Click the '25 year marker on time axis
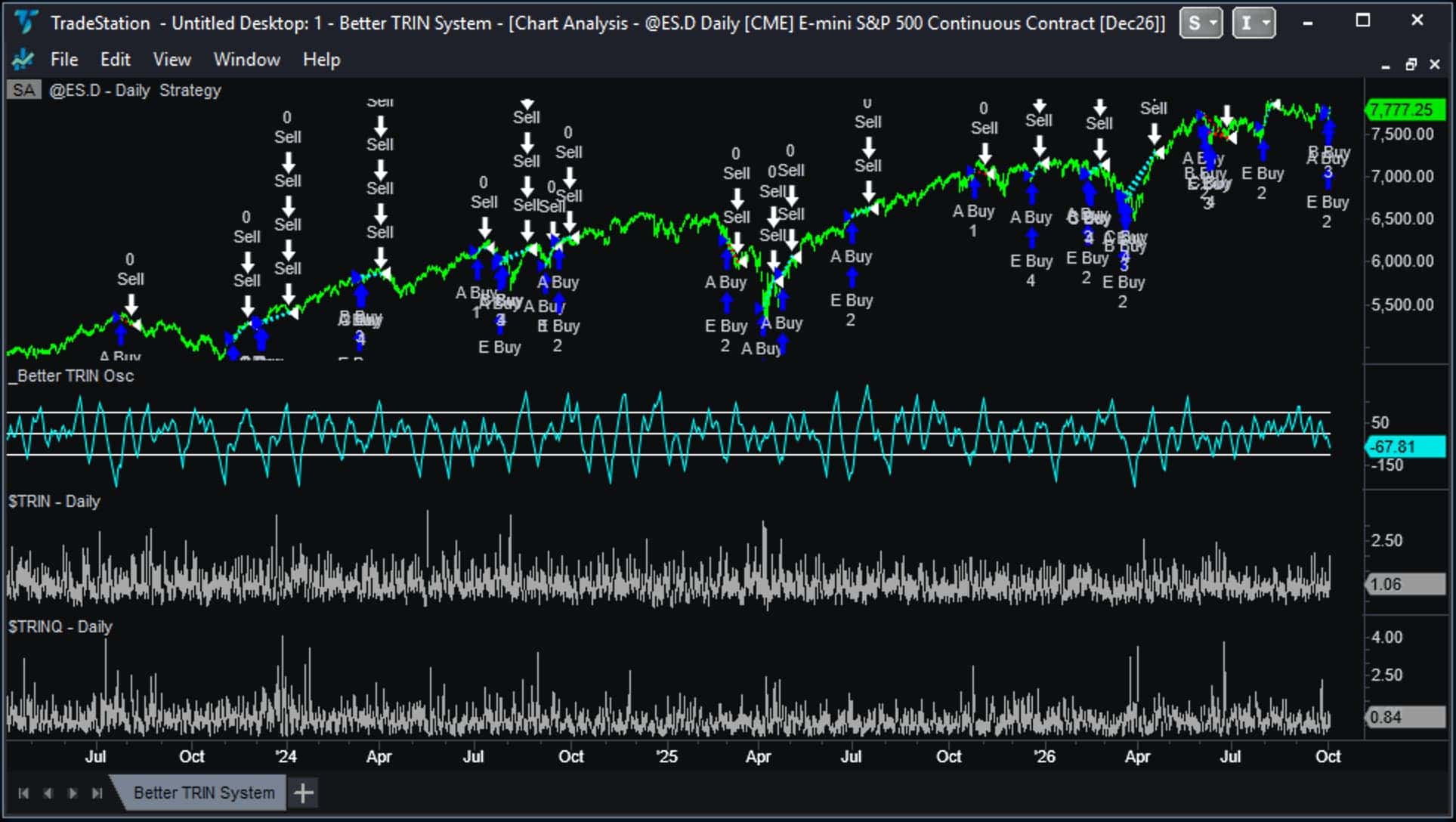The width and height of the screenshot is (1456, 822). pos(666,756)
